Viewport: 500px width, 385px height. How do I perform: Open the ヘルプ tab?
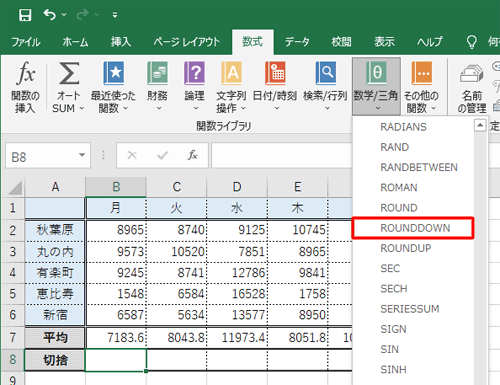(430, 42)
